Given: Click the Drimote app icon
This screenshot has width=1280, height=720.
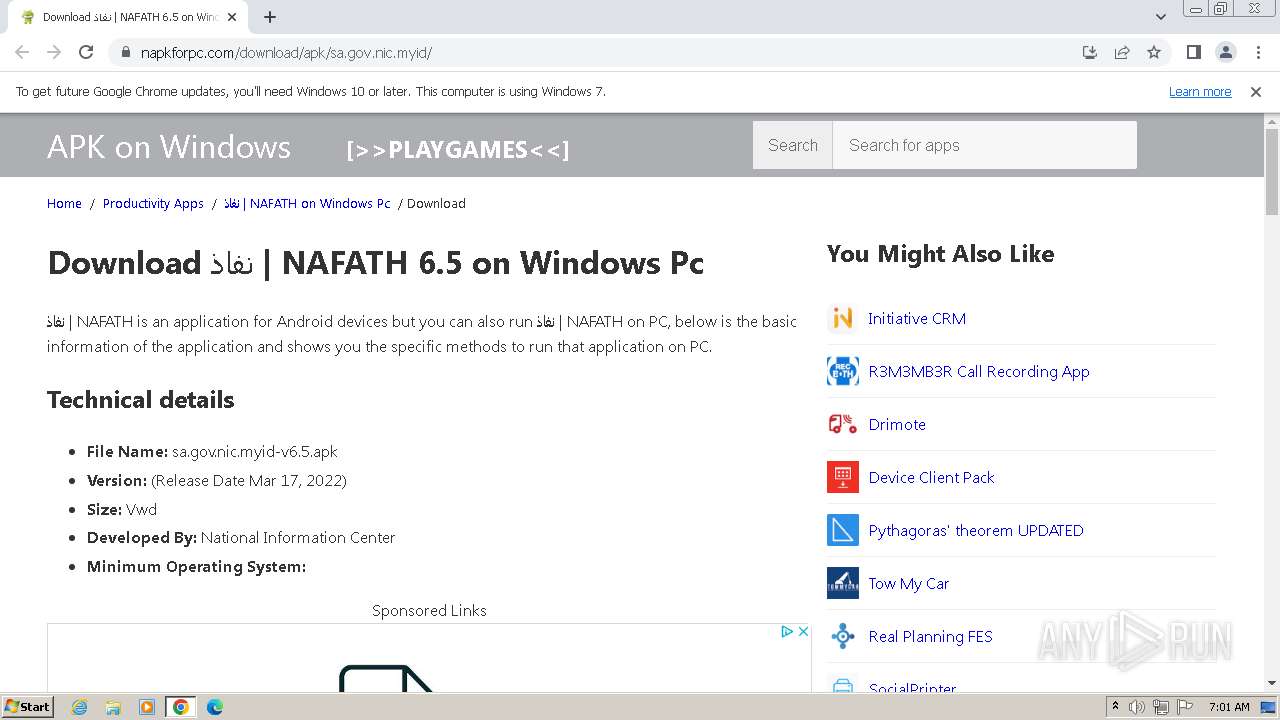Looking at the screenshot, I should (x=843, y=425).
